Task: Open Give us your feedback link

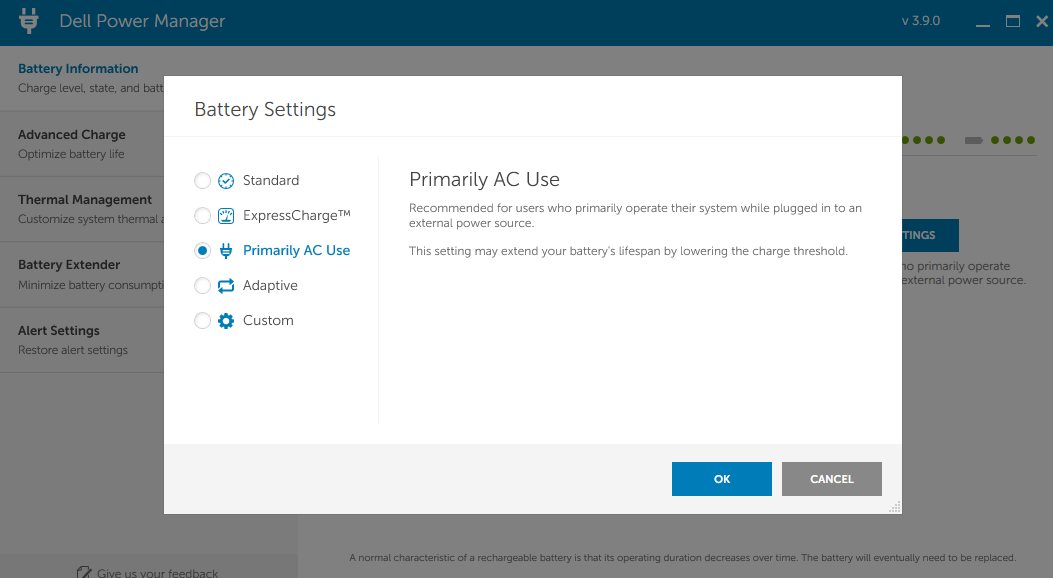Action: (x=157, y=573)
